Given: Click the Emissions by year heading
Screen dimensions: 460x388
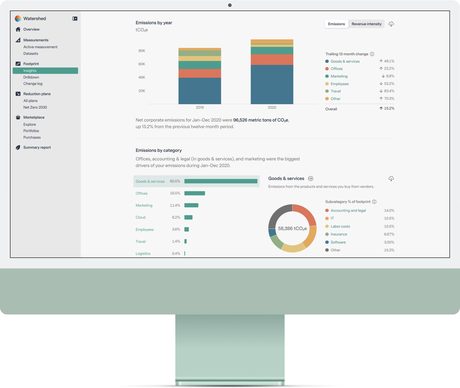Looking at the screenshot, I should [x=154, y=23].
